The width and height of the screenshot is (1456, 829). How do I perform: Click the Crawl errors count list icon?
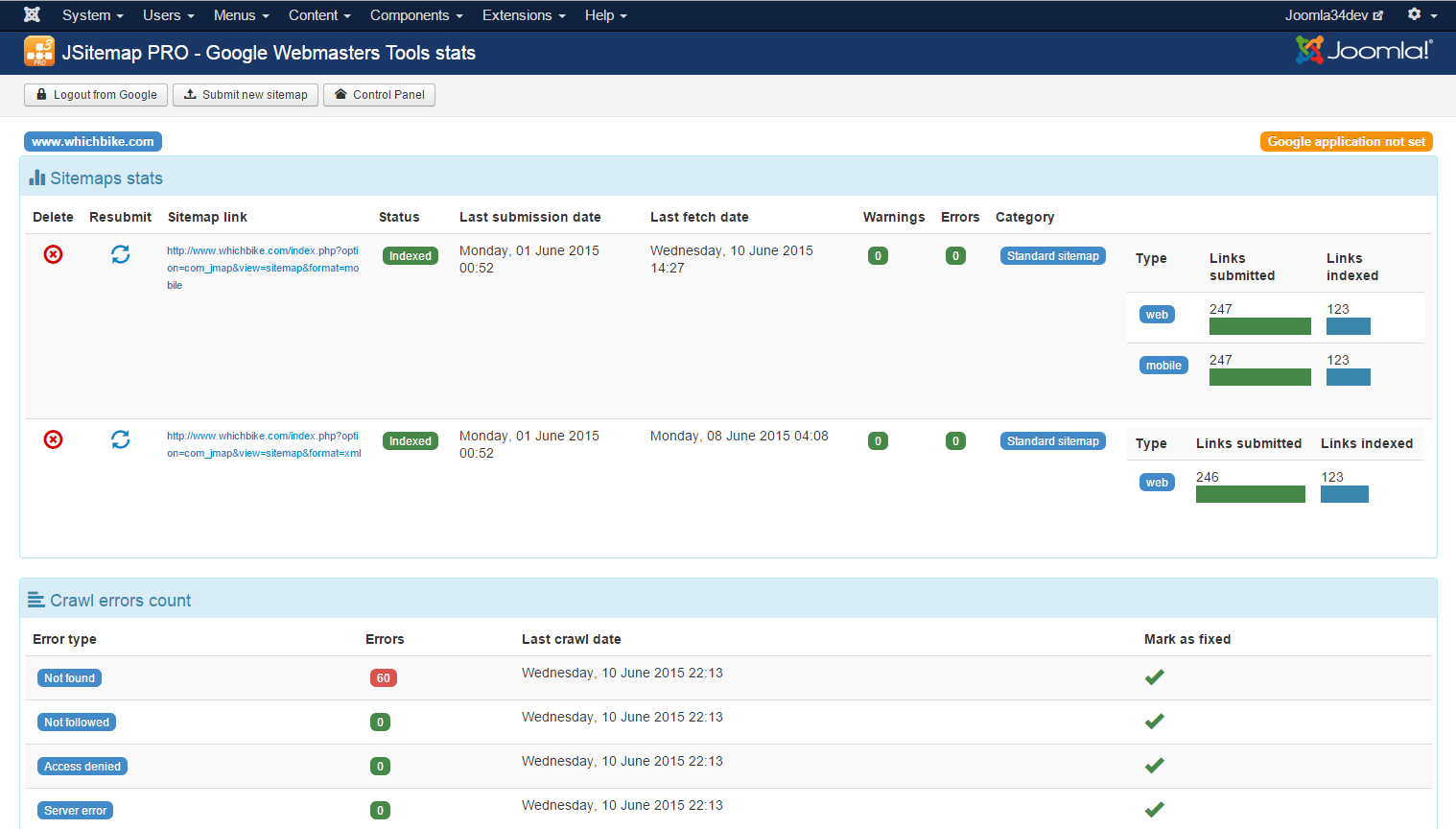tap(36, 600)
